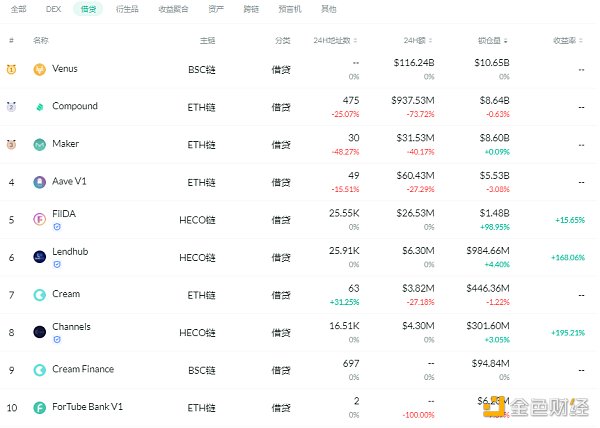
Task: Open the 收益聚合 tab
Action: [173, 9]
